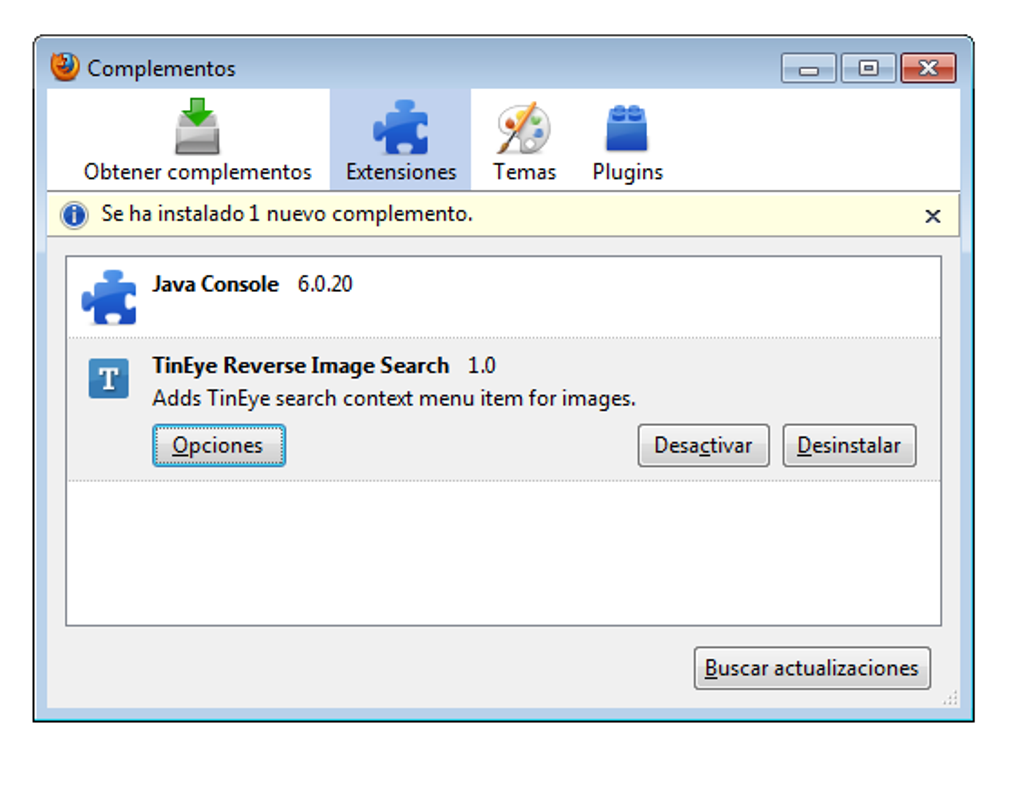The height and width of the screenshot is (804, 1020).
Task: Open the Obtener complementos section icon
Action: [x=197, y=126]
